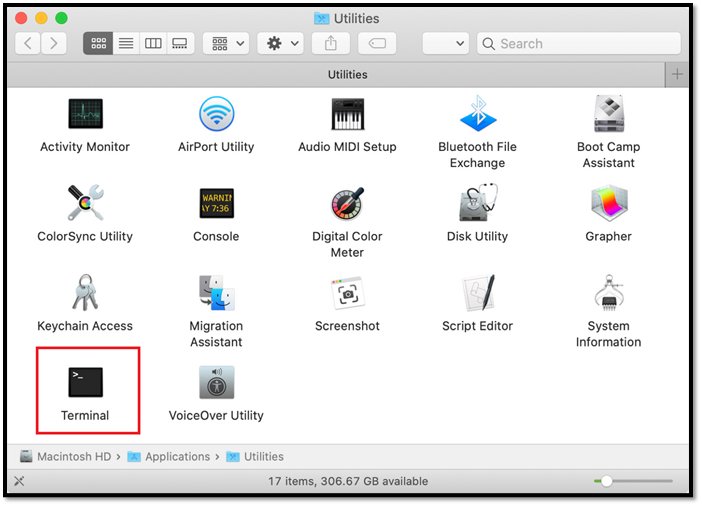Screen dimensions: 702x506
Task: Click Macintosh HD in the path bar
Action: coord(66,456)
